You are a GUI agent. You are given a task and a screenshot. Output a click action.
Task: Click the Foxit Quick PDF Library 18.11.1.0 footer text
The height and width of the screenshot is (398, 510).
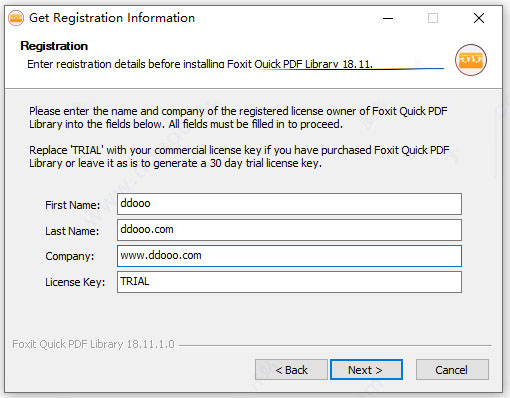93,344
